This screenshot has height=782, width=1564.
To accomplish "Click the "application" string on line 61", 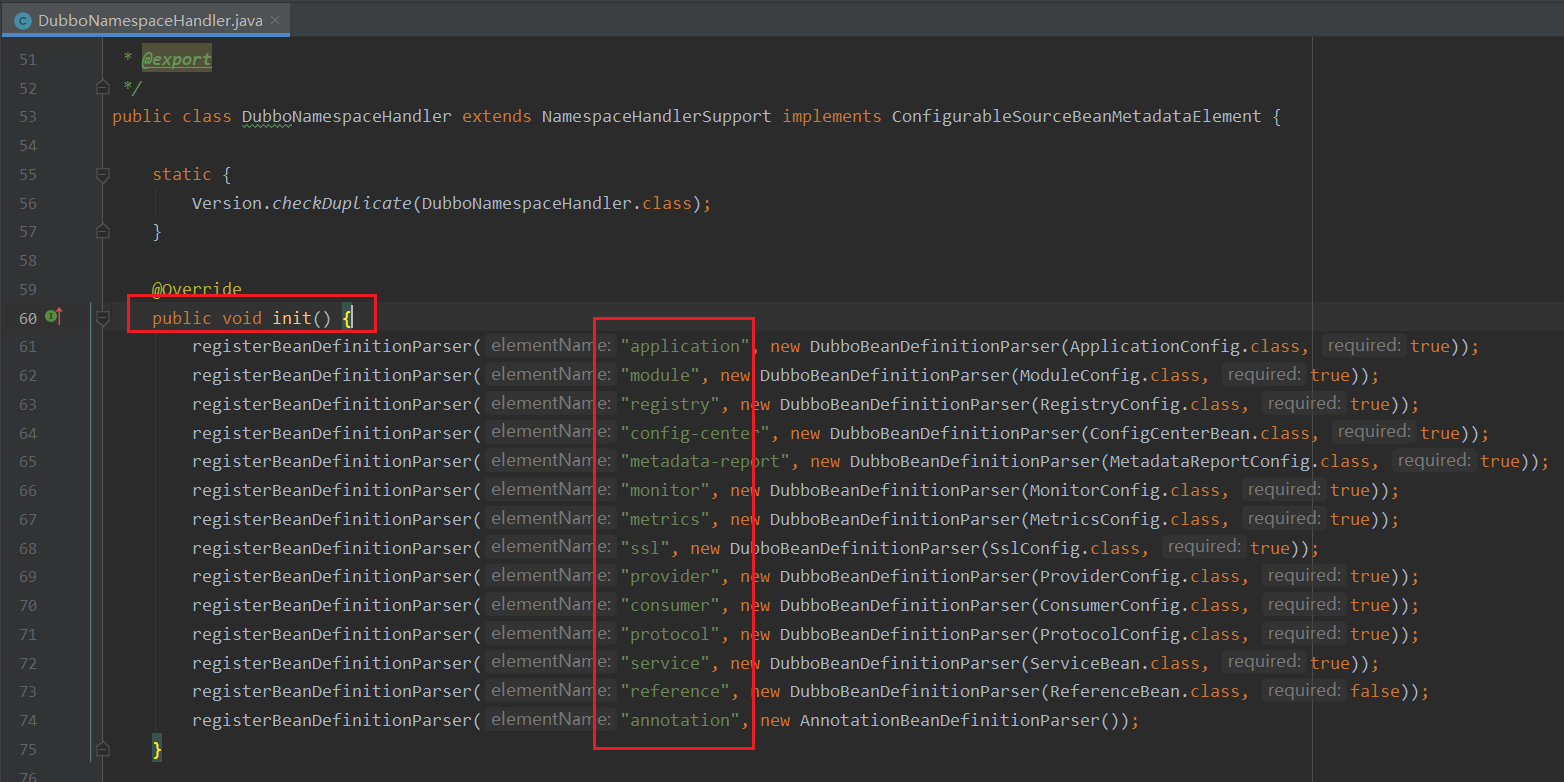I will [685, 346].
